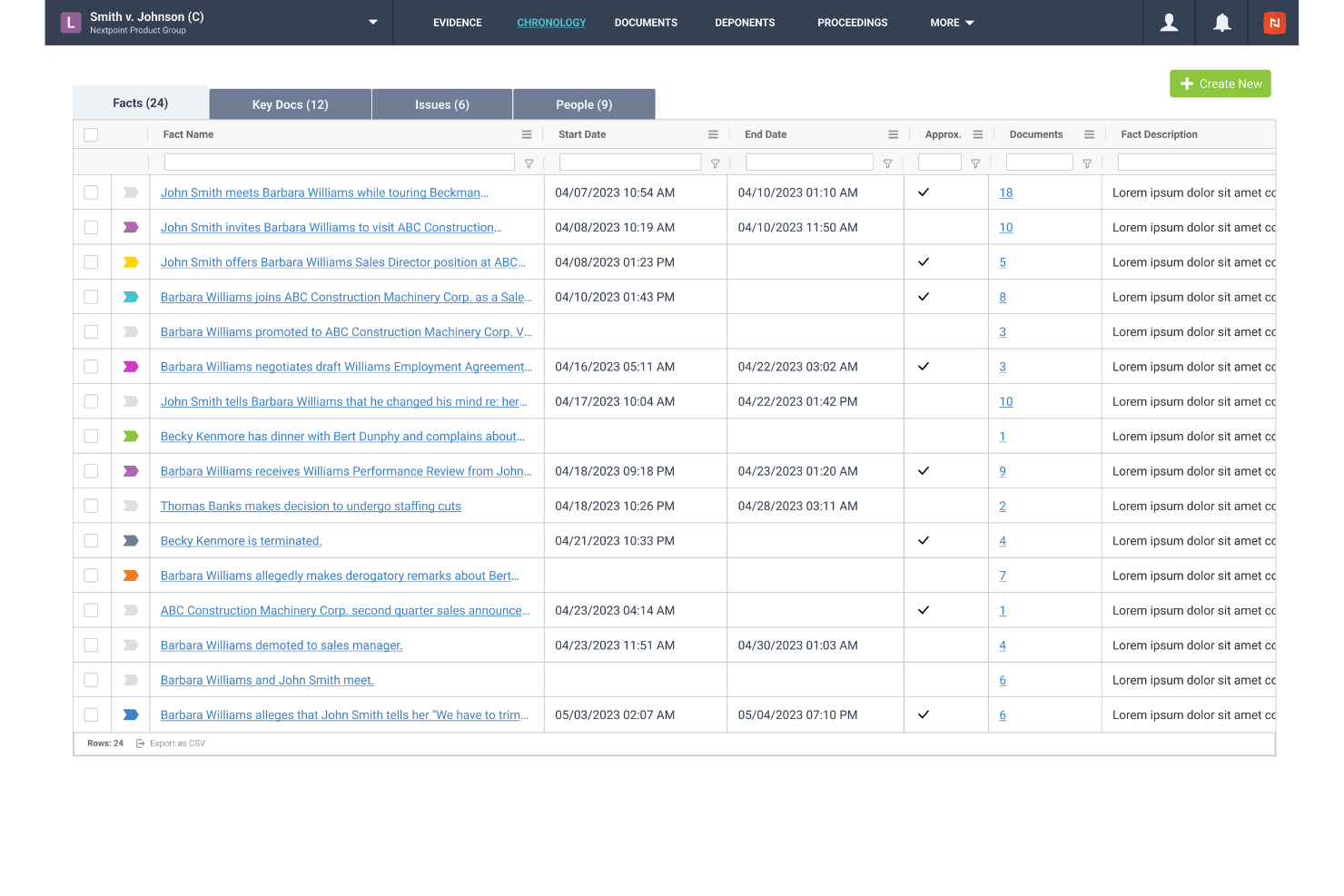
Task: Click the Export as CSV link
Action: coord(177,743)
